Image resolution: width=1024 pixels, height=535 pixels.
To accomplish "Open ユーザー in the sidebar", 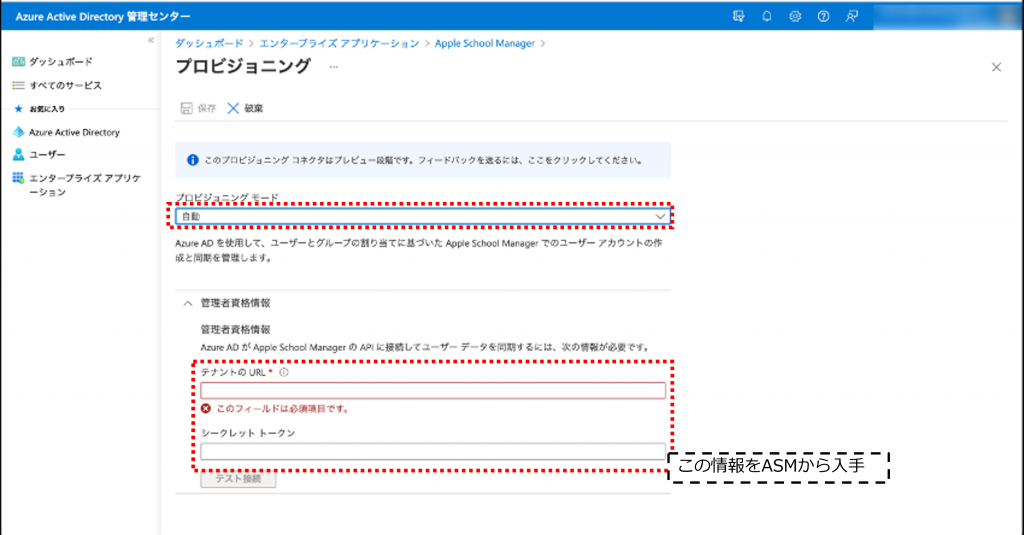I will [39, 155].
